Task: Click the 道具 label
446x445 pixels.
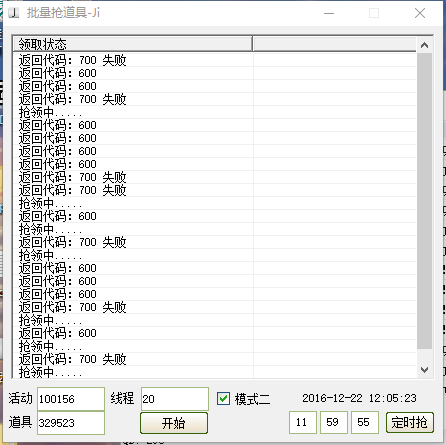Action: [21, 422]
